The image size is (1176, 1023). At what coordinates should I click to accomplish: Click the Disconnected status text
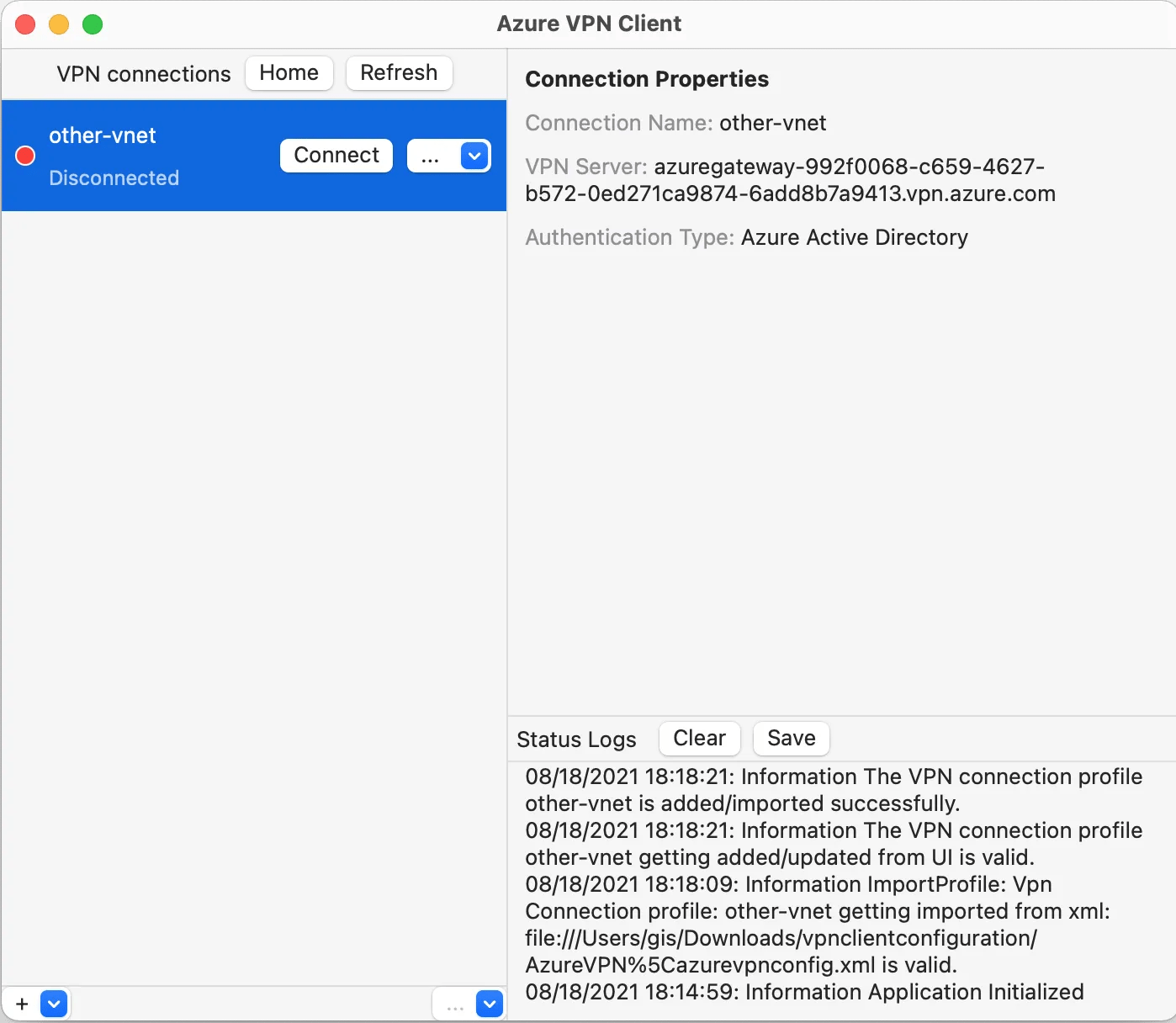pos(114,178)
